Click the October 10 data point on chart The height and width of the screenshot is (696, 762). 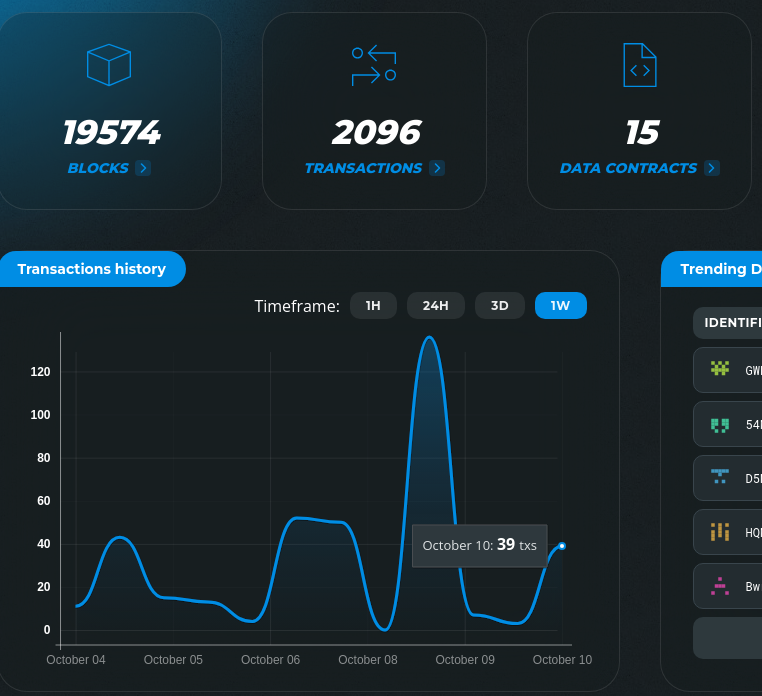[x=562, y=546]
